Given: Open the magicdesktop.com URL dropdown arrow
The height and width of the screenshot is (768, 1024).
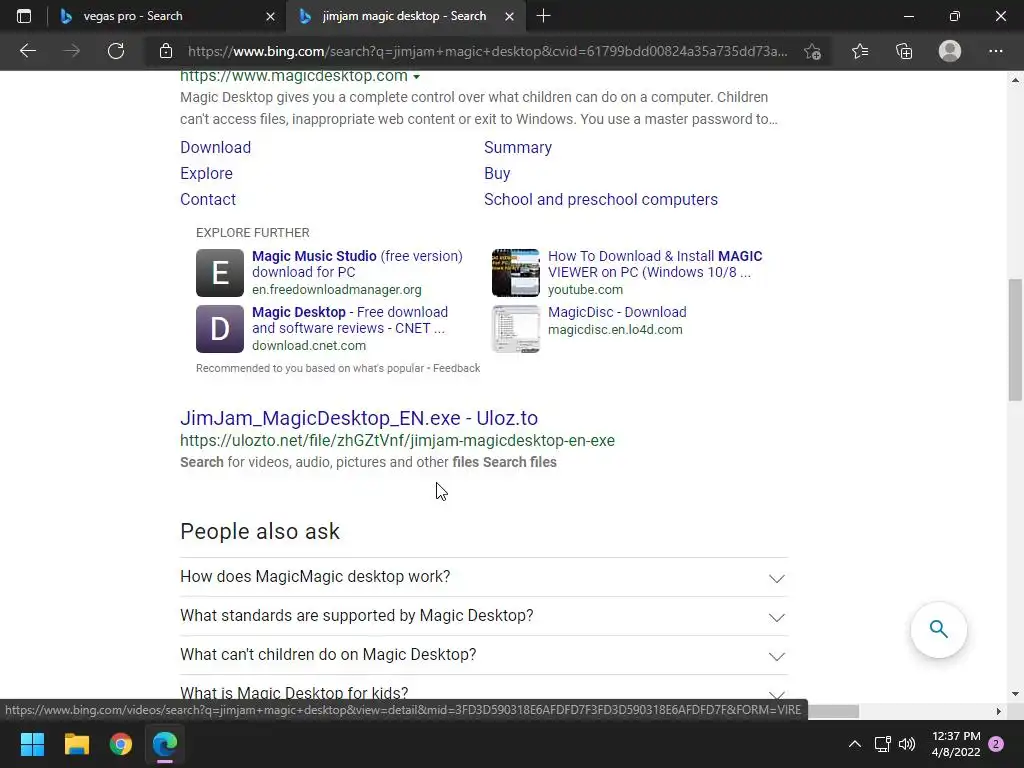Looking at the screenshot, I should pos(417,77).
